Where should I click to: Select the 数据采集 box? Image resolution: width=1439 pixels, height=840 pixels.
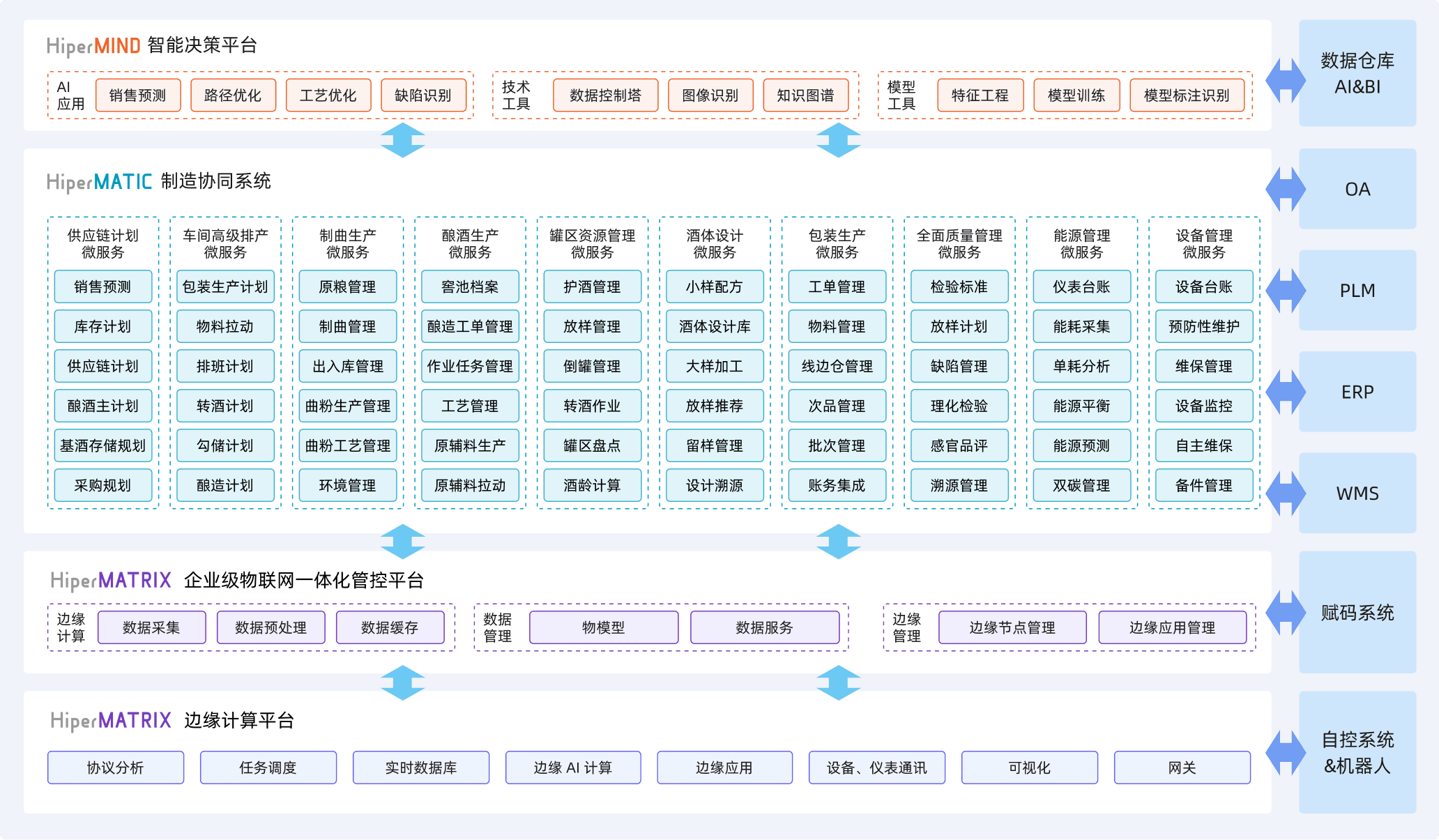tap(152, 627)
